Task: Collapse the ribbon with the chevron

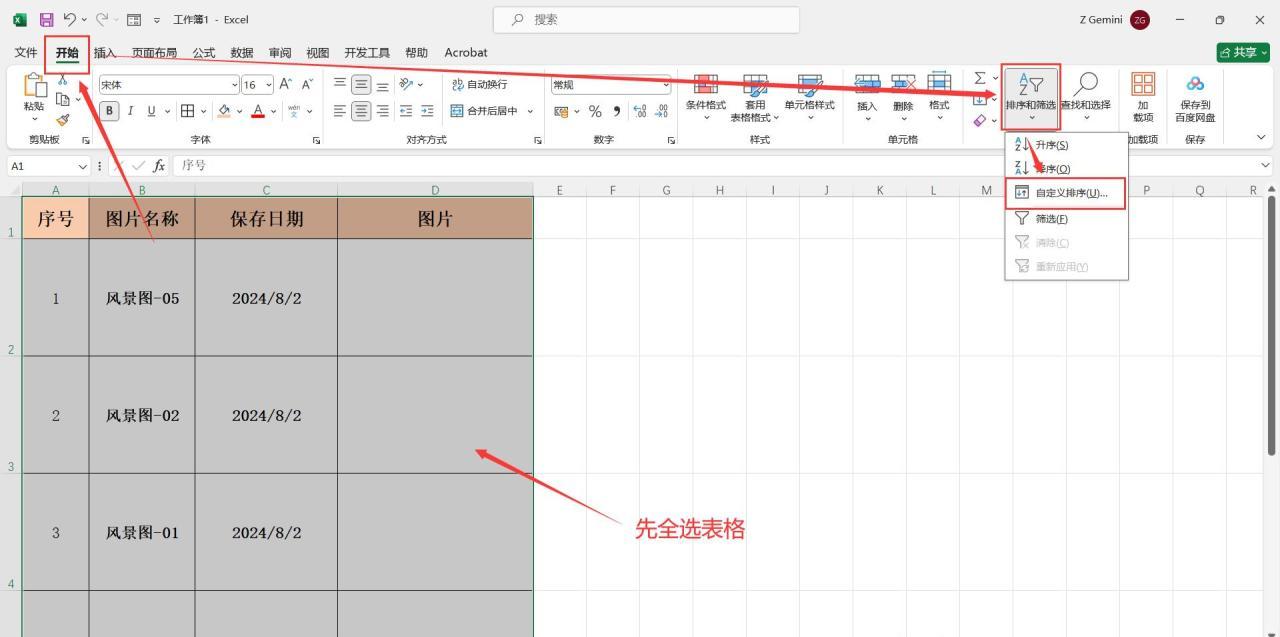Action: (x=1260, y=138)
